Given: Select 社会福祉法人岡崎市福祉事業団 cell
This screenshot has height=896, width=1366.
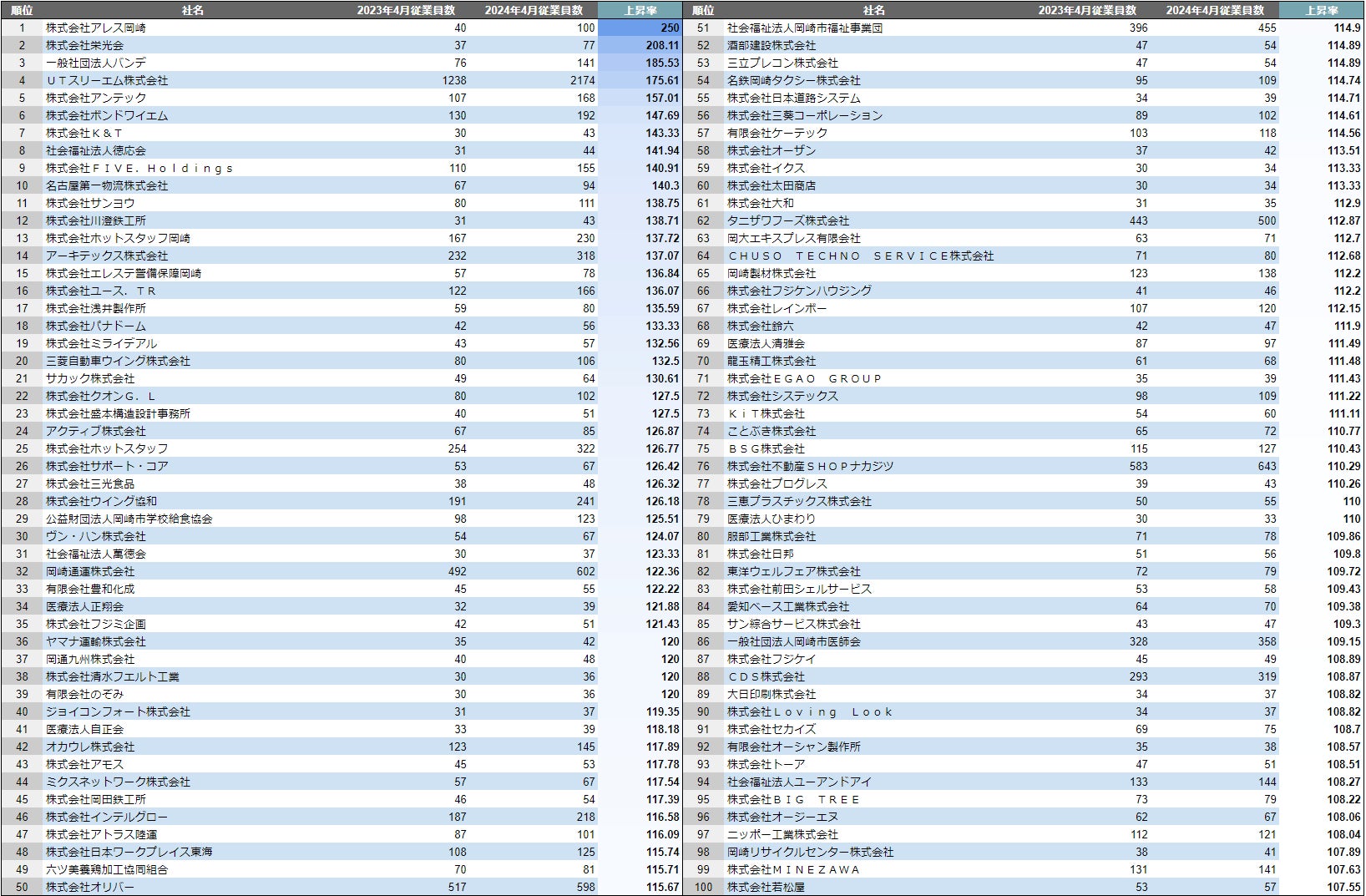Looking at the screenshot, I should tap(805, 28).
